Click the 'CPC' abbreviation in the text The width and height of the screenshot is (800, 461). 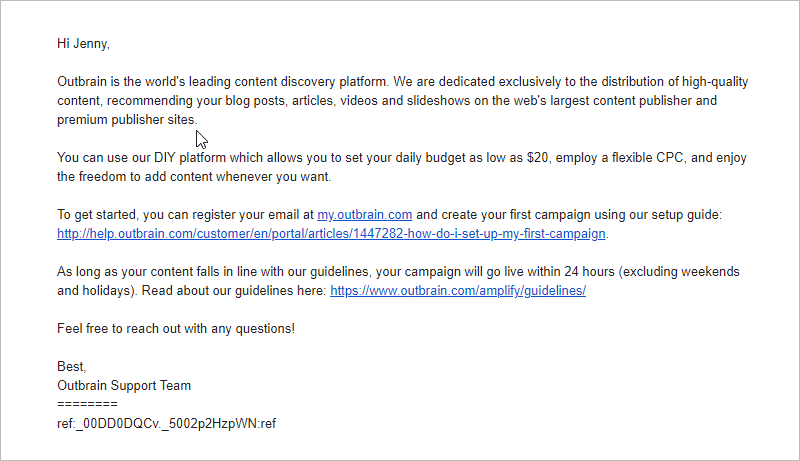669,158
